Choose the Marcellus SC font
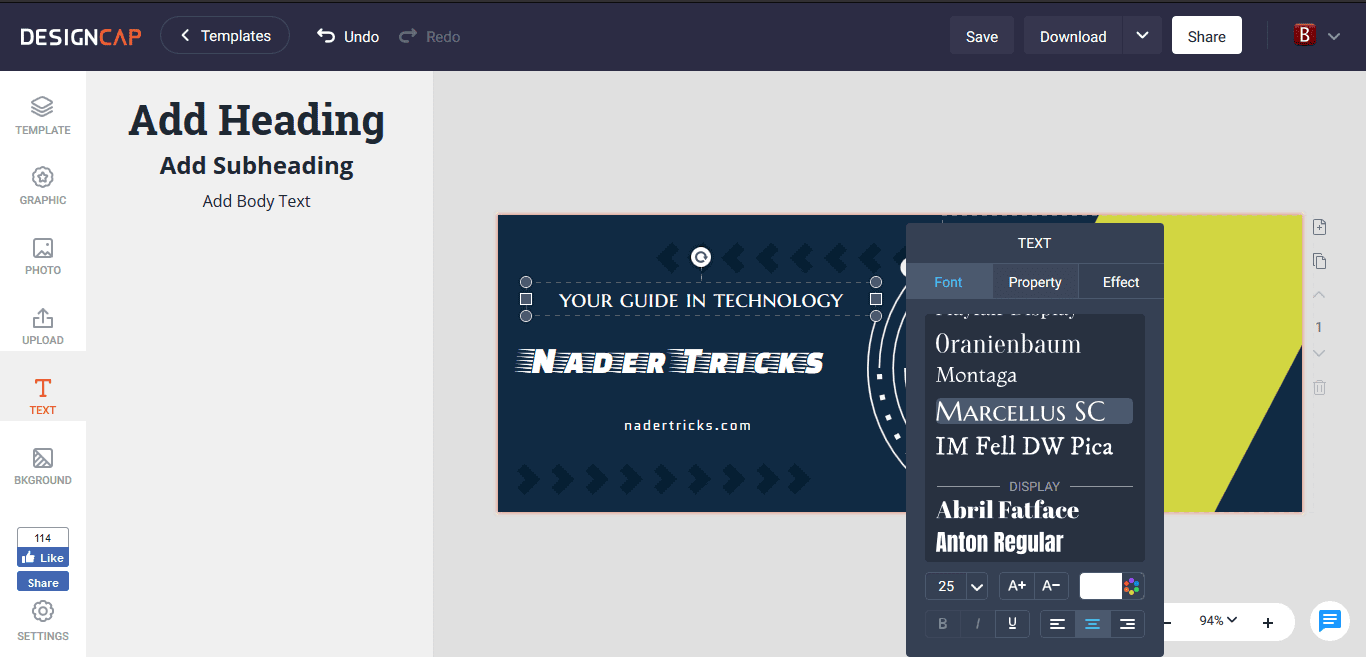 tap(1034, 411)
